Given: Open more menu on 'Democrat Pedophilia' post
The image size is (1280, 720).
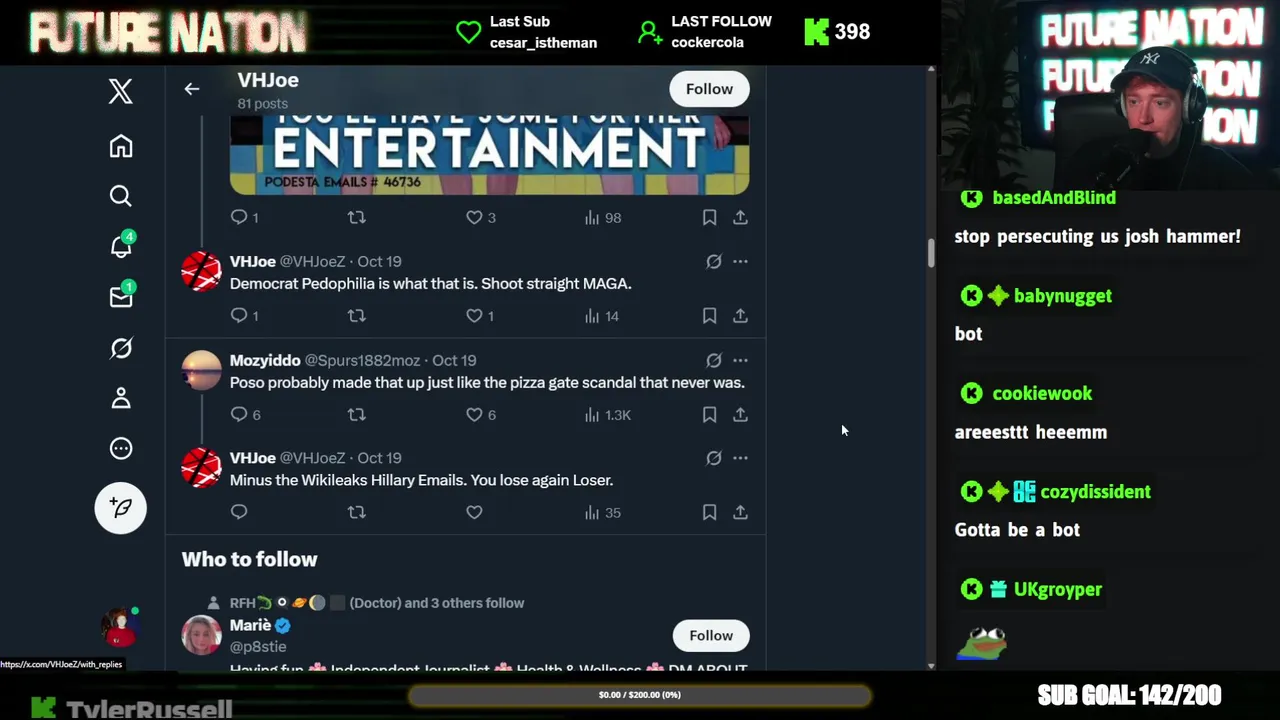Looking at the screenshot, I should pos(740,261).
